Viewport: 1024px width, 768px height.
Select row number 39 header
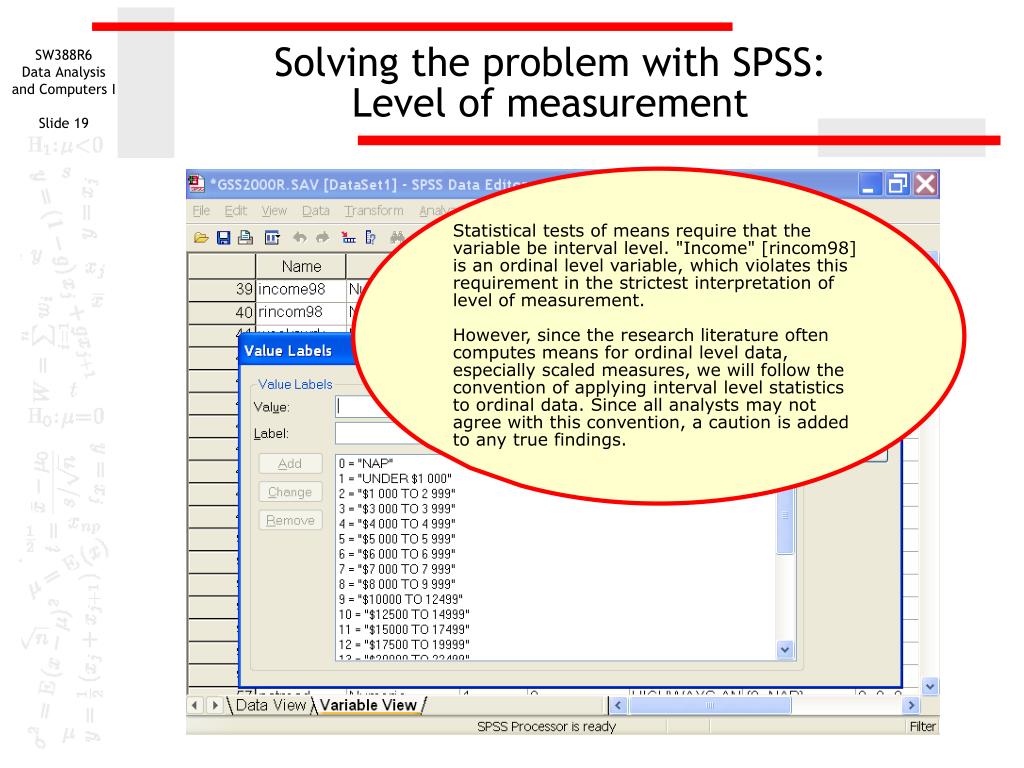[221, 289]
